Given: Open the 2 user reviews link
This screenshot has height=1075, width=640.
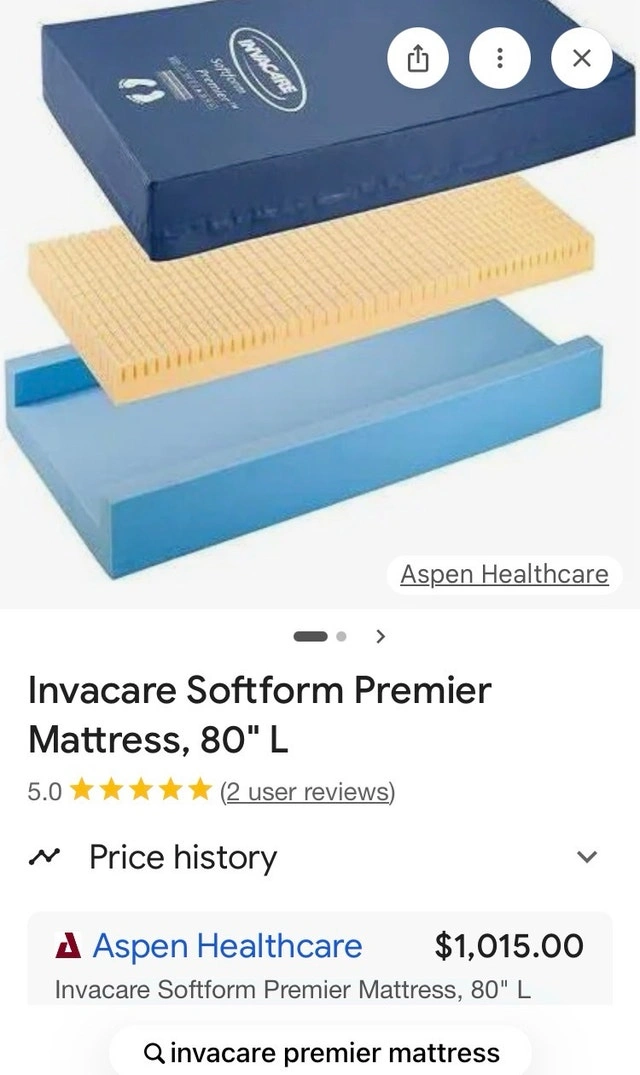Looking at the screenshot, I should point(308,791).
